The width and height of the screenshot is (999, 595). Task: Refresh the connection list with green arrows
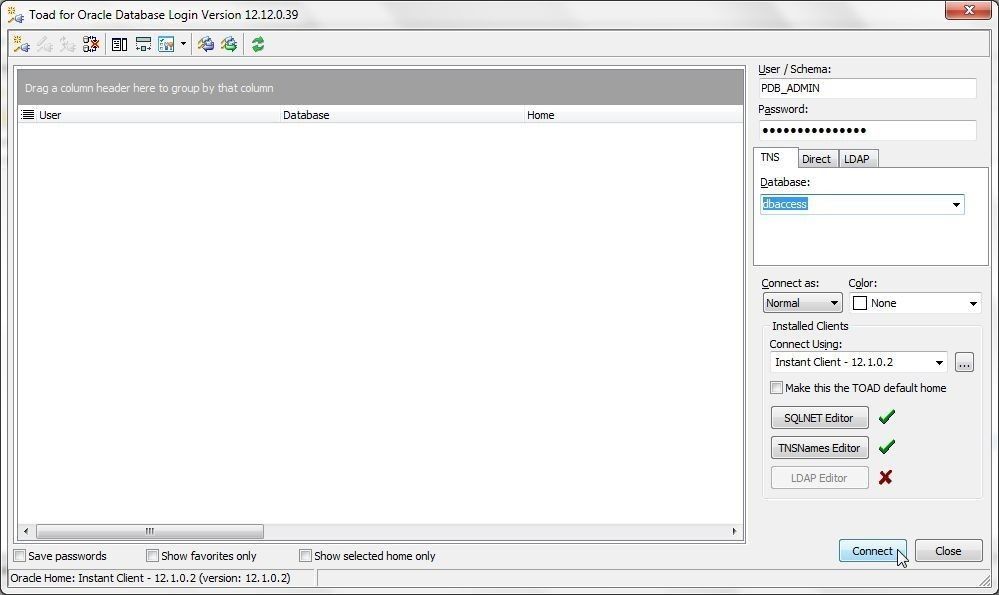pyautogui.click(x=258, y=44)
